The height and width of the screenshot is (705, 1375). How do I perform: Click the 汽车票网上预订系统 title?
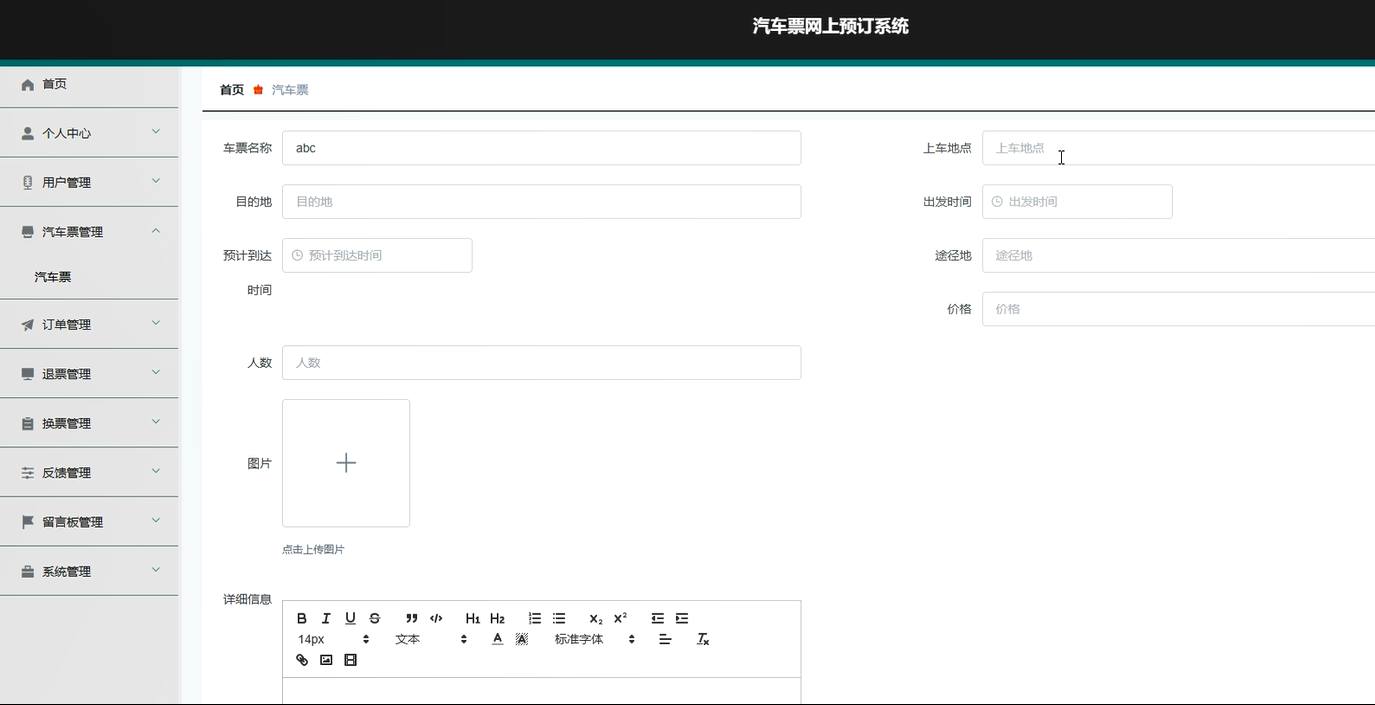click(831, 26)
